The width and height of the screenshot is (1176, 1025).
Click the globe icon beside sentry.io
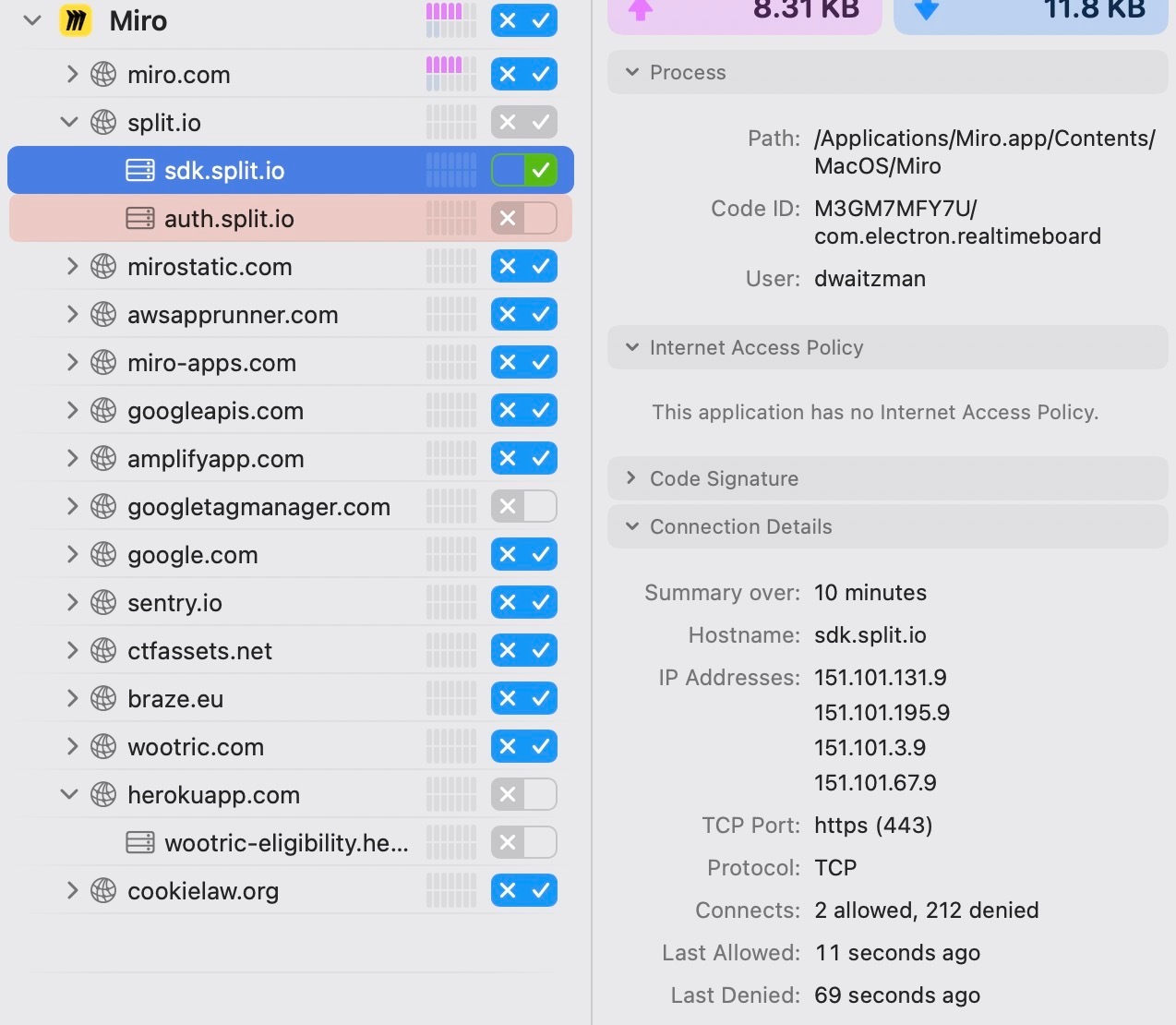103,602
